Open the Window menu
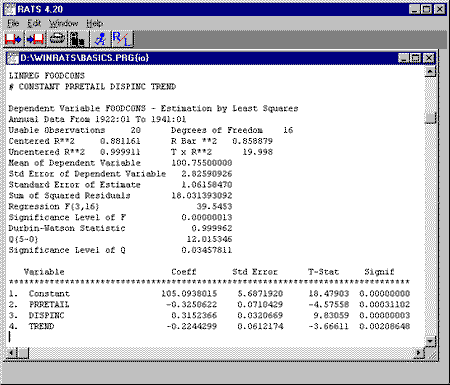Screen dimensions: 450x385 coord(63,23)
